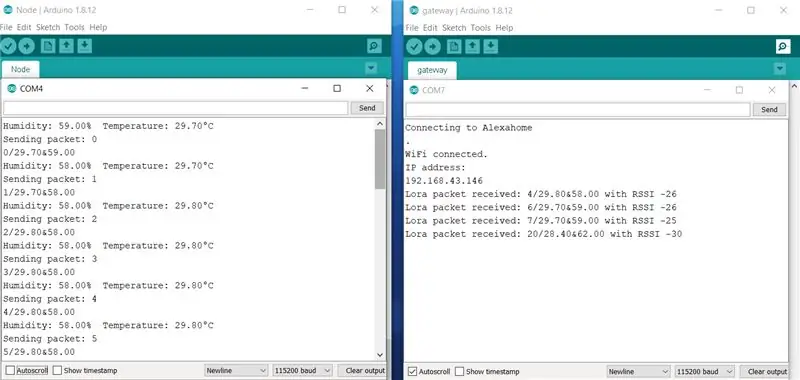Image resolution: width=800 pixels, height=380 pixels.
Task: Save sketch icon in gateway window
Action: coord(490,47)
